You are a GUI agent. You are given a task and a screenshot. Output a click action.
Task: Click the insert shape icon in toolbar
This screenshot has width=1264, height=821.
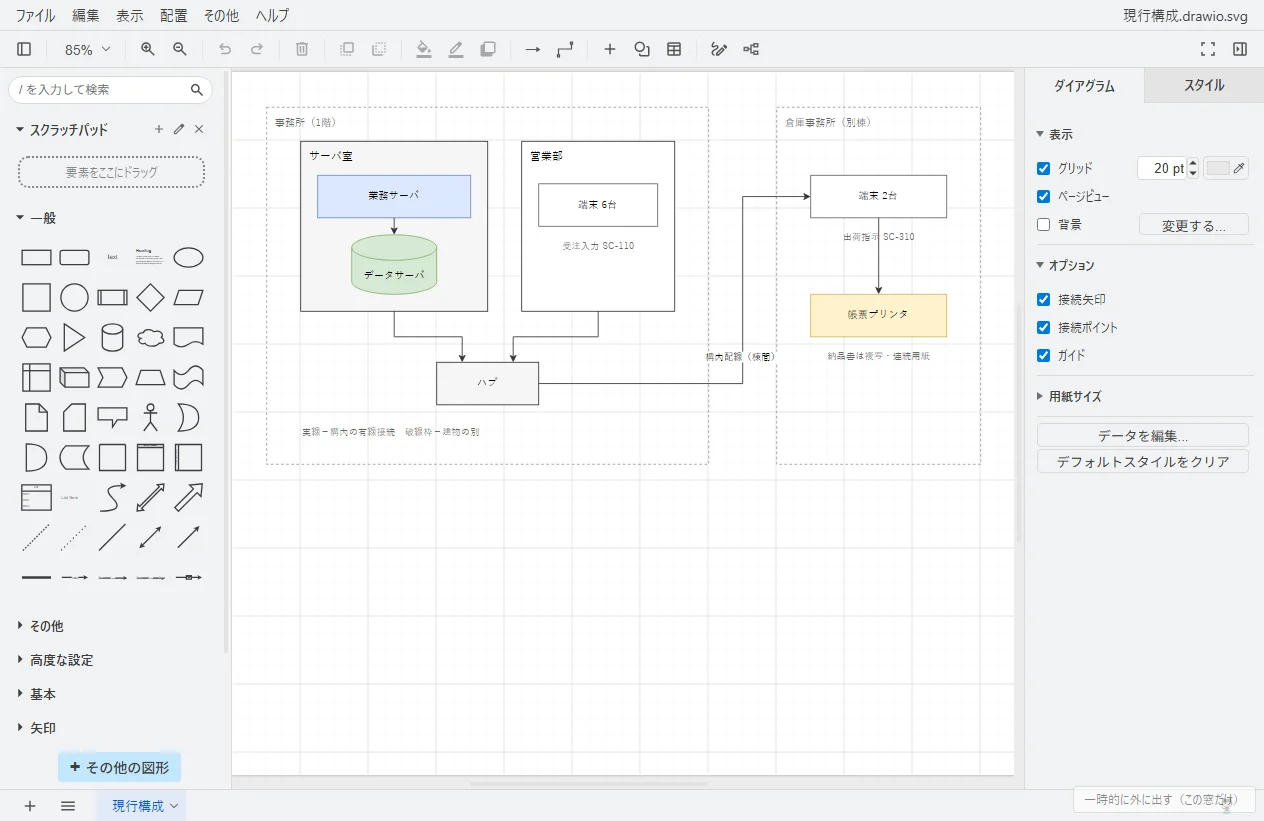pyautogui.click(x=642, y=49)
